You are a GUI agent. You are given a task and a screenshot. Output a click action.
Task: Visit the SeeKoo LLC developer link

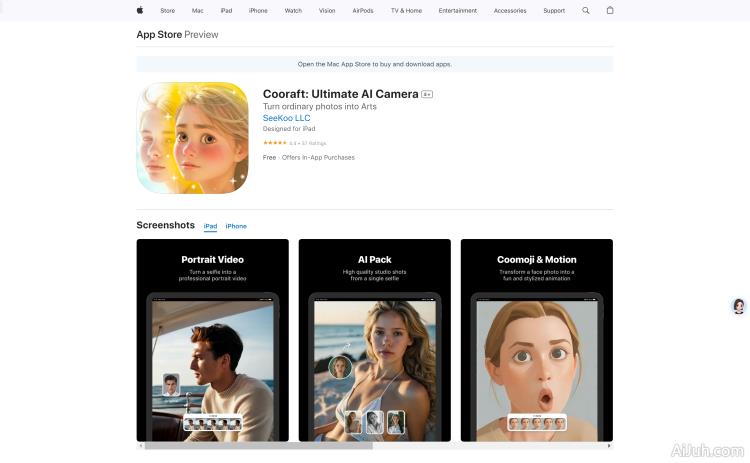click(286, 118)
